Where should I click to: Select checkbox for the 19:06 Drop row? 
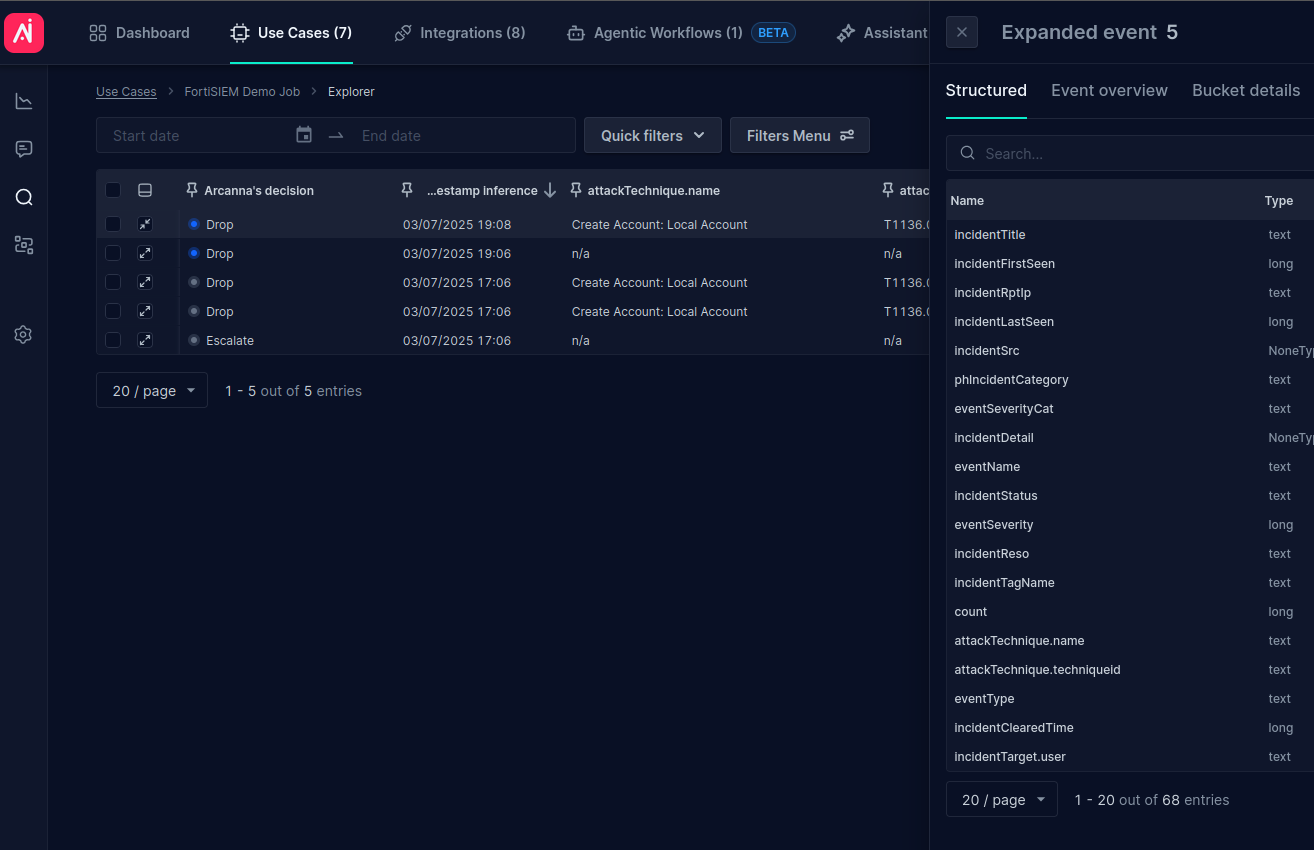113,253
